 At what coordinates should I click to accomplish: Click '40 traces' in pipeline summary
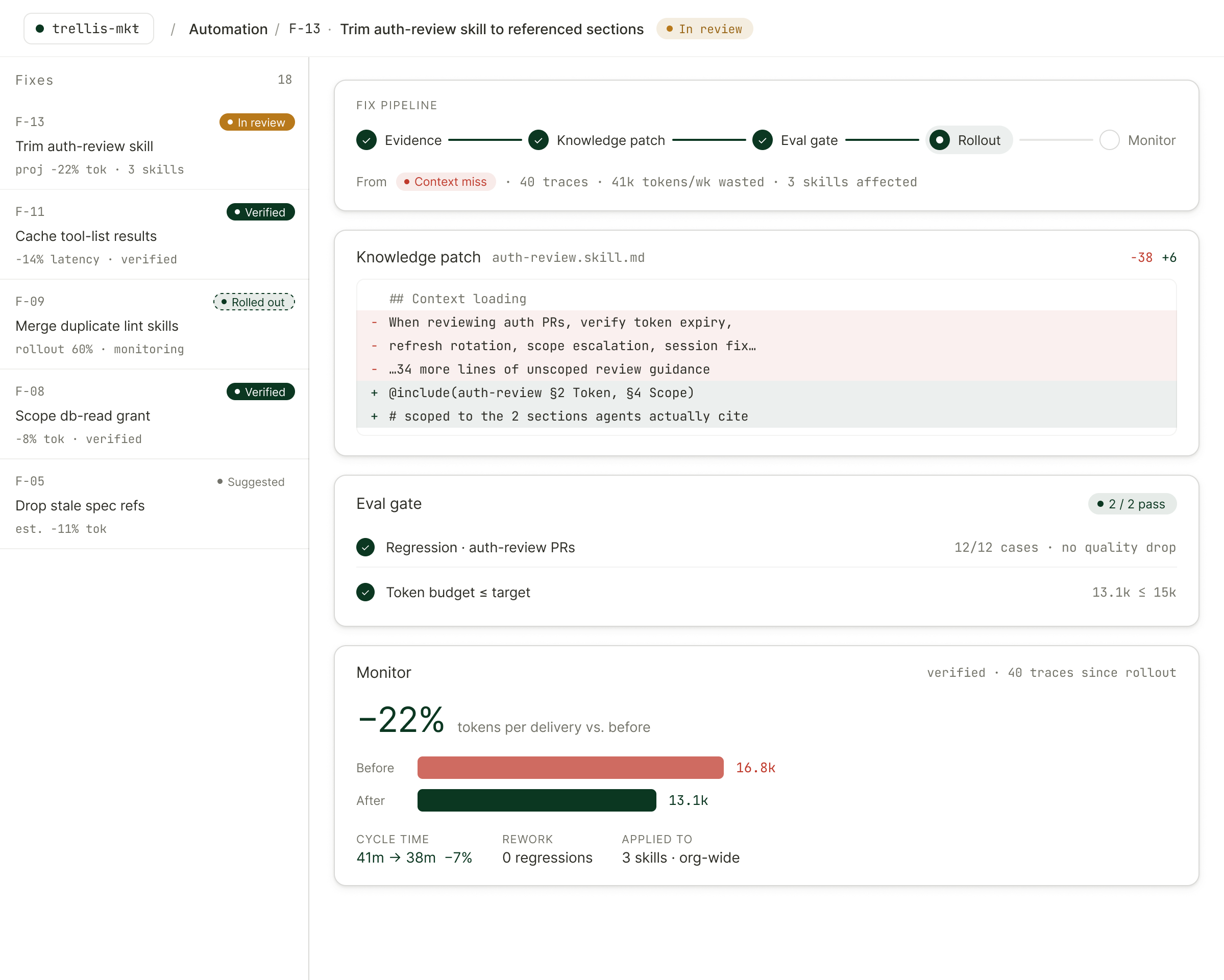pyautogui.click(x=553, y=182)
